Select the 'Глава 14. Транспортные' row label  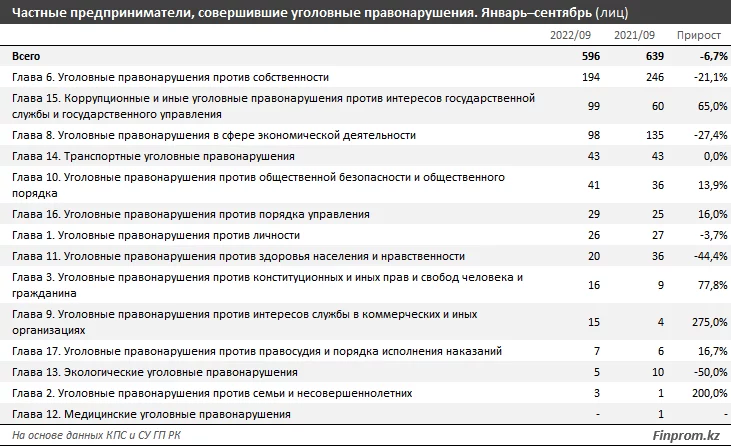pyautogui.click(x=153, y=156)
